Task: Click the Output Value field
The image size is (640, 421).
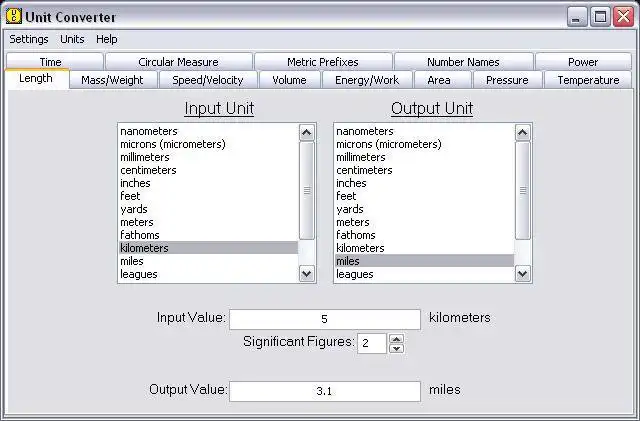Action: pyautogui.click(x=325, y=391)
